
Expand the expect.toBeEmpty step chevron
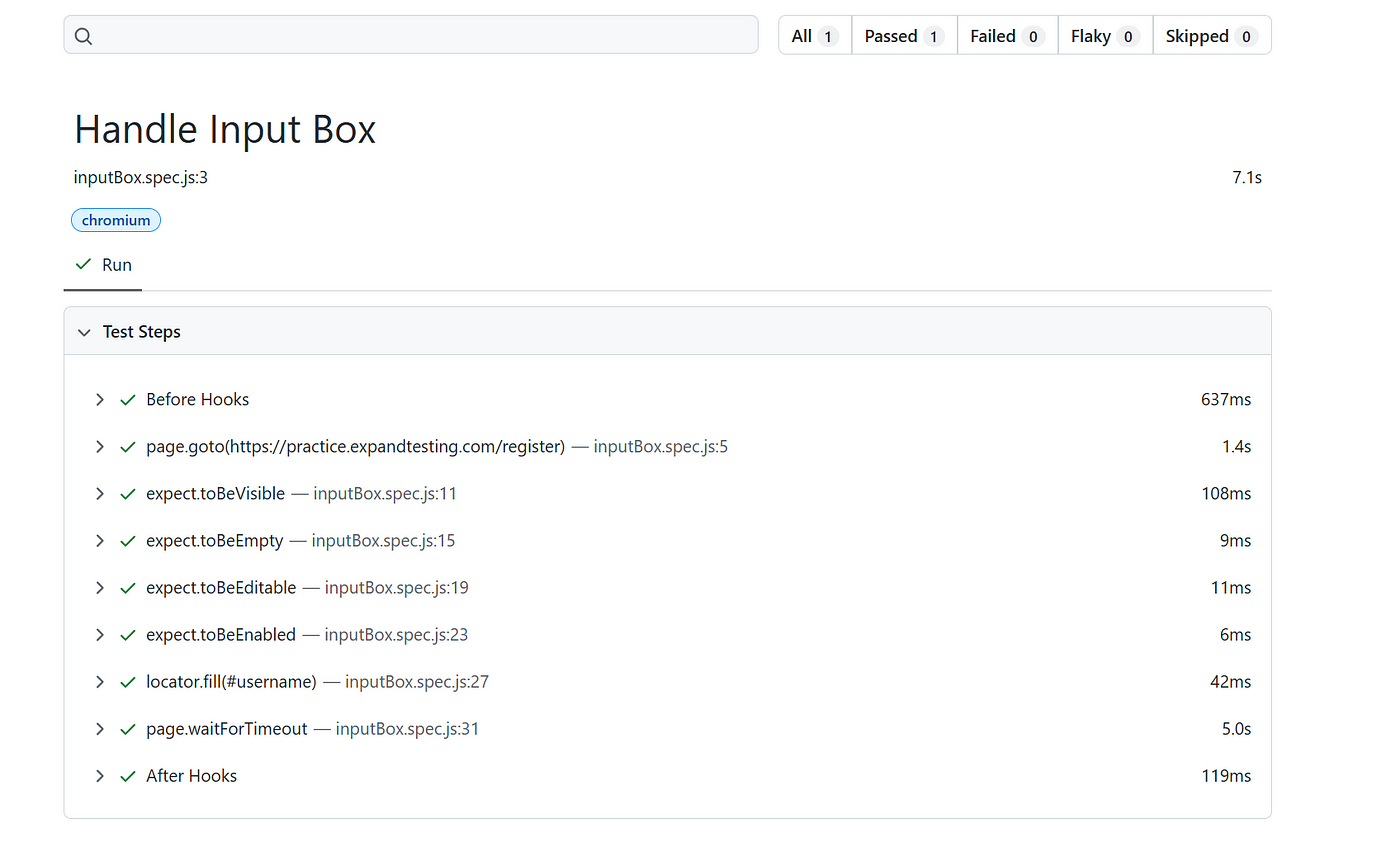pyautogui.click(x=99, y=541)
